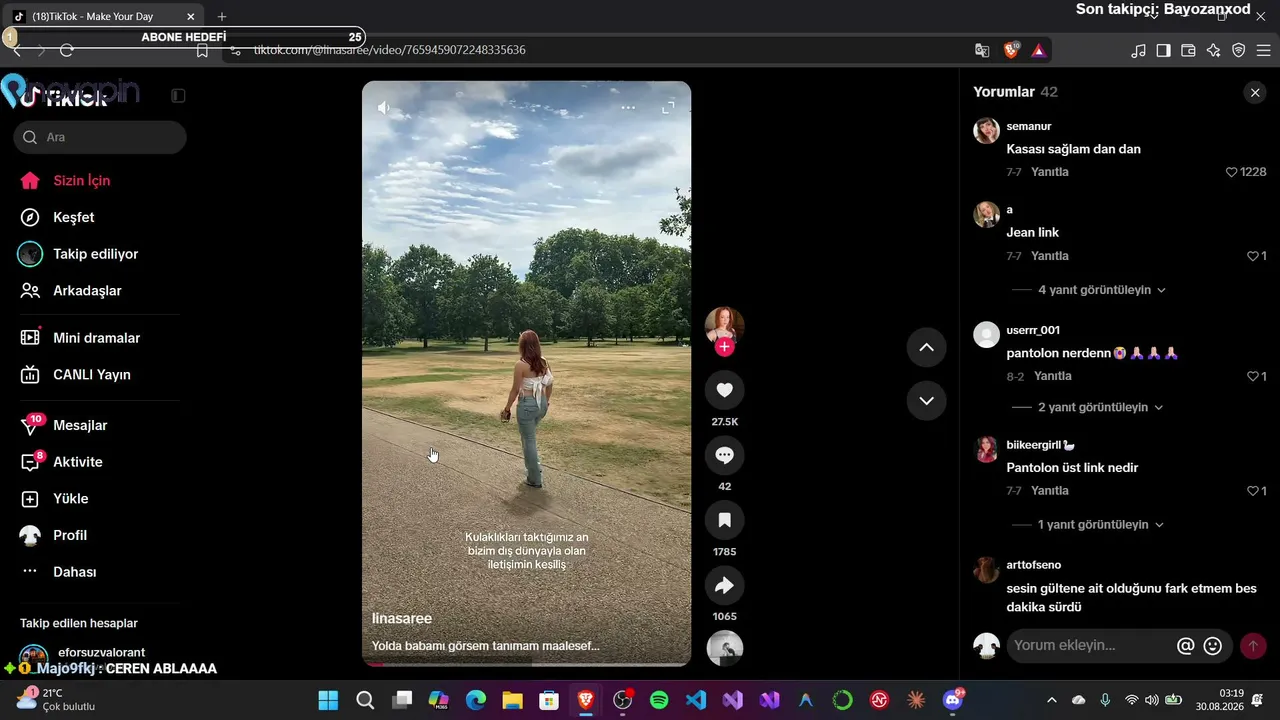
Task: Like semanur's comment with 1228 likes
Action: (1232, 172)
